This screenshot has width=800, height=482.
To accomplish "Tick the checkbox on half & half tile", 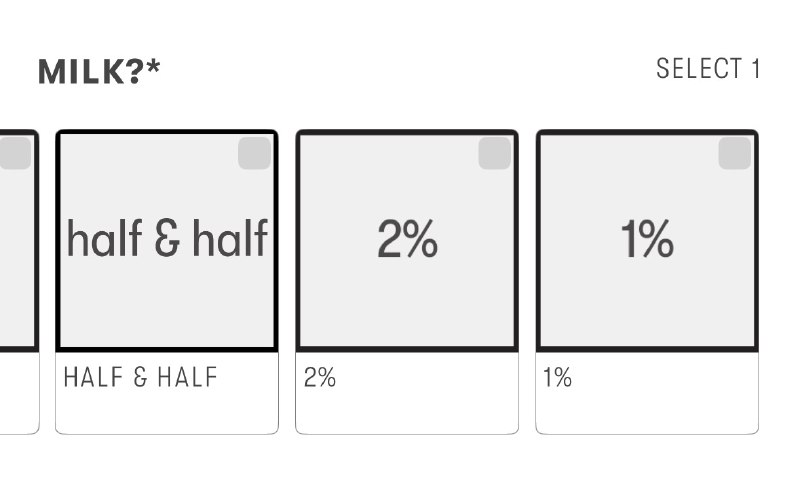I will pos(254,154).
